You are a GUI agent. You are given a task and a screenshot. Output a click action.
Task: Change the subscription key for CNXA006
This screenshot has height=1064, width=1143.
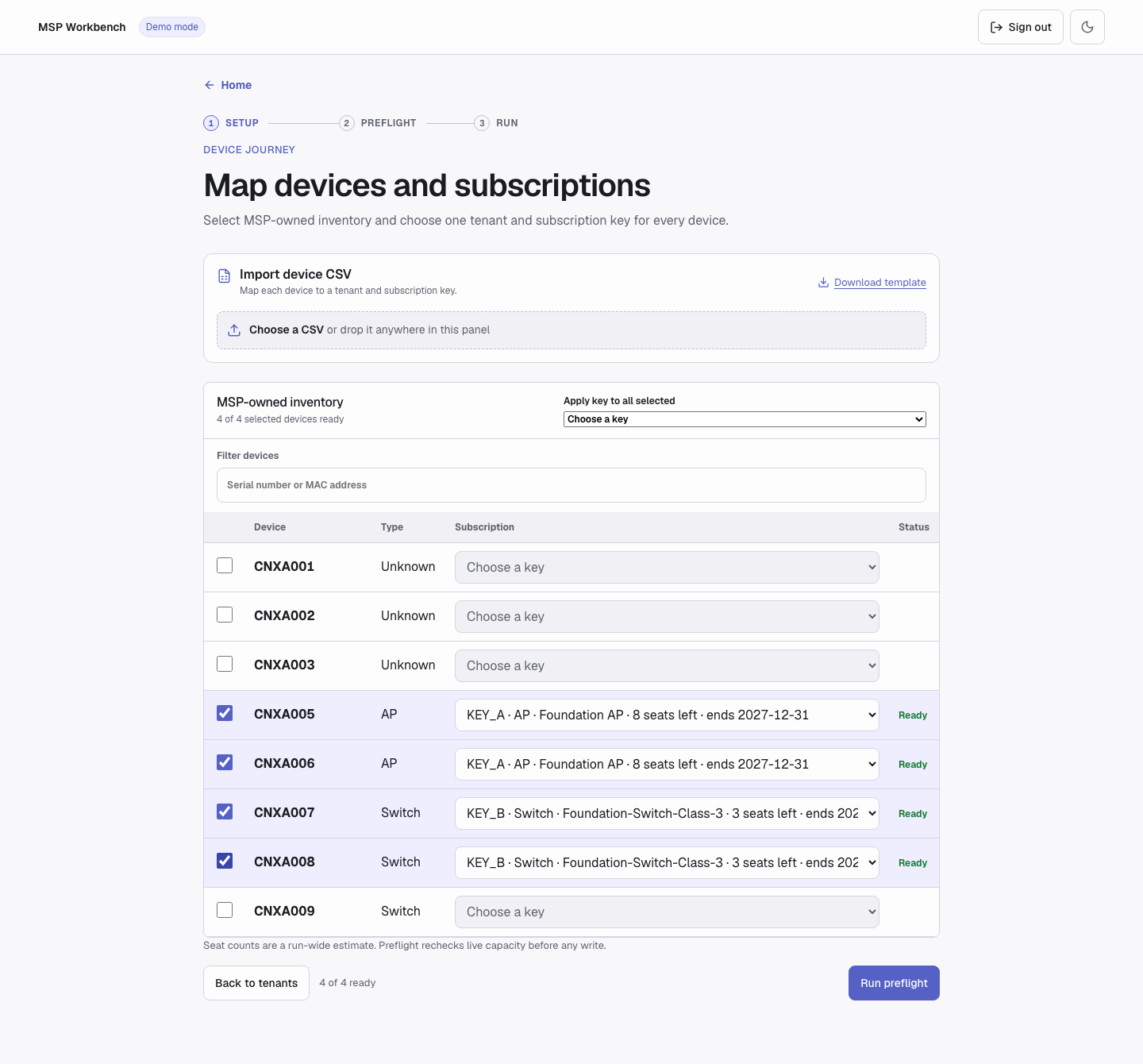tap(667, 764)
